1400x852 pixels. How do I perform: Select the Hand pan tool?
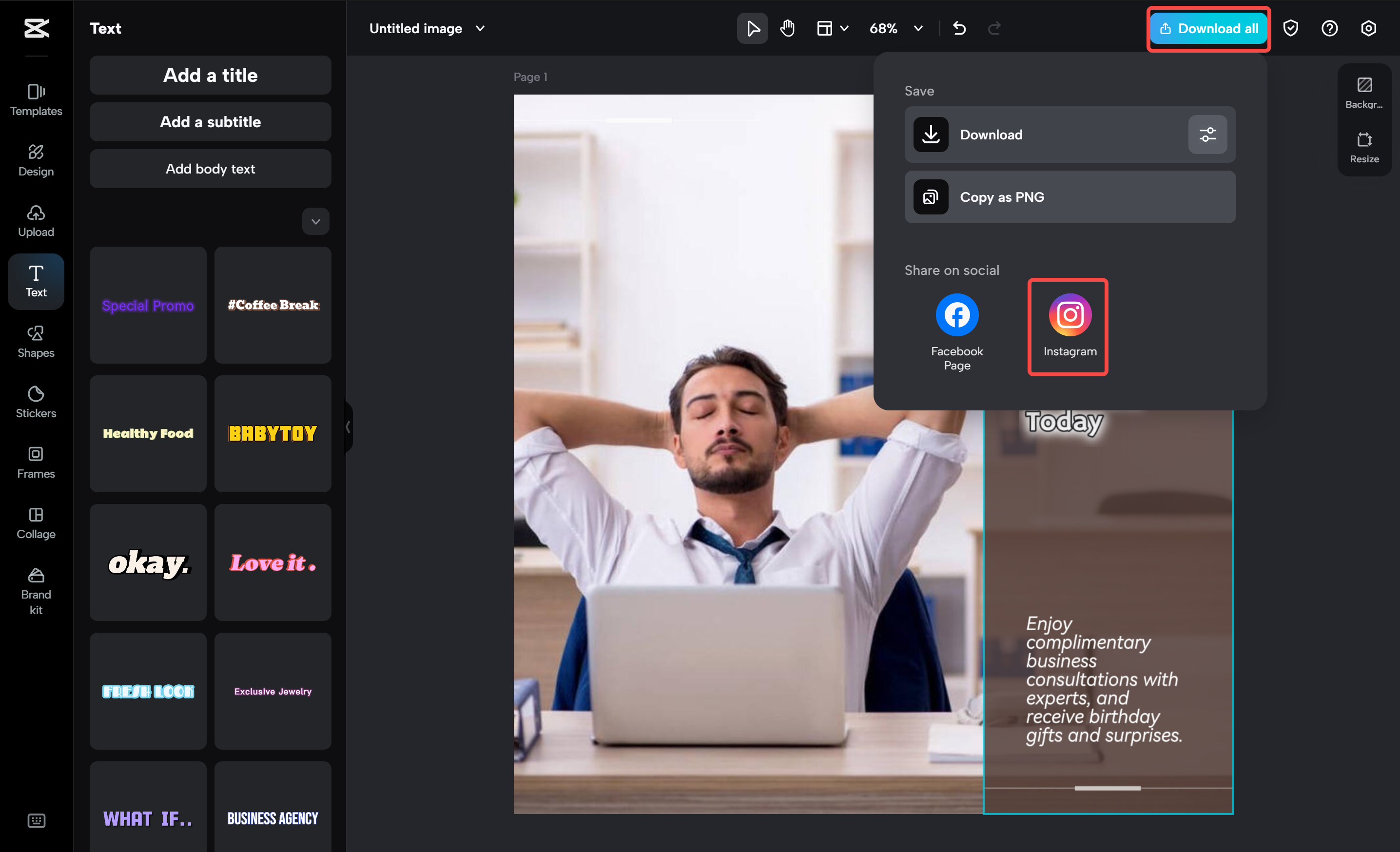point(788,28)
